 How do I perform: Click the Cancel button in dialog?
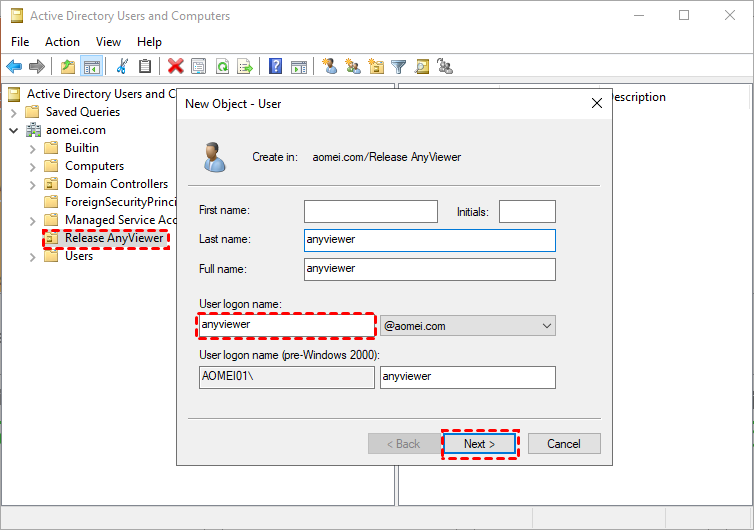(564, 444)
